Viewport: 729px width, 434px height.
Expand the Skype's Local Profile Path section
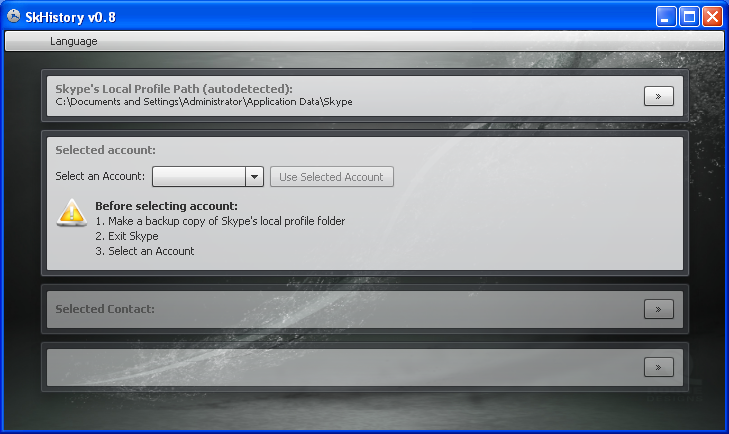tap(658, 96)
